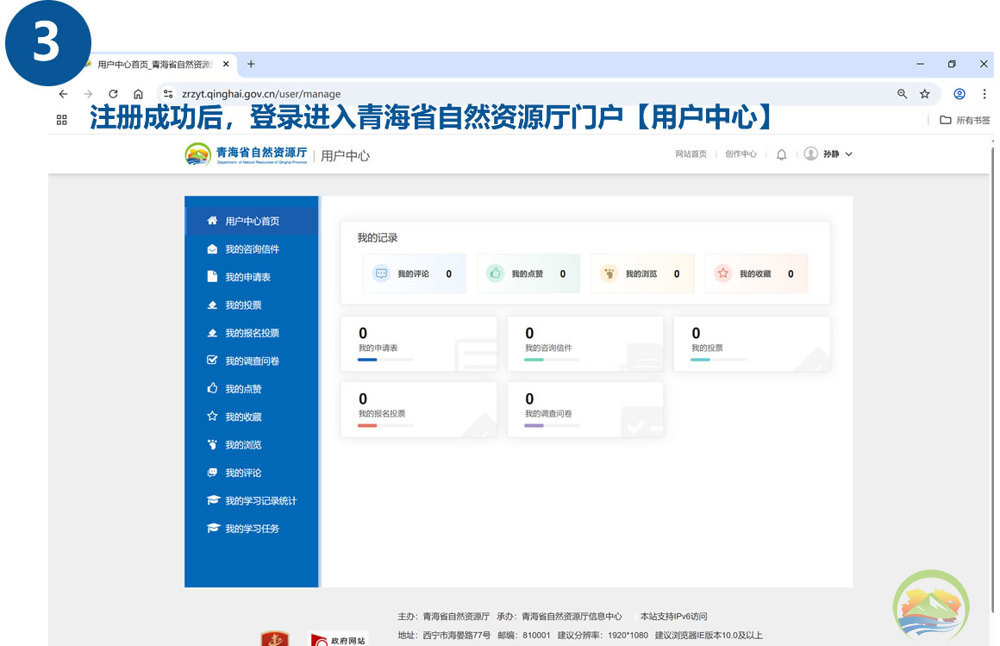Open Chrome profile avatar icon
The height and width of the screenshot is (646, 1000).
click(x=959, y=94)
